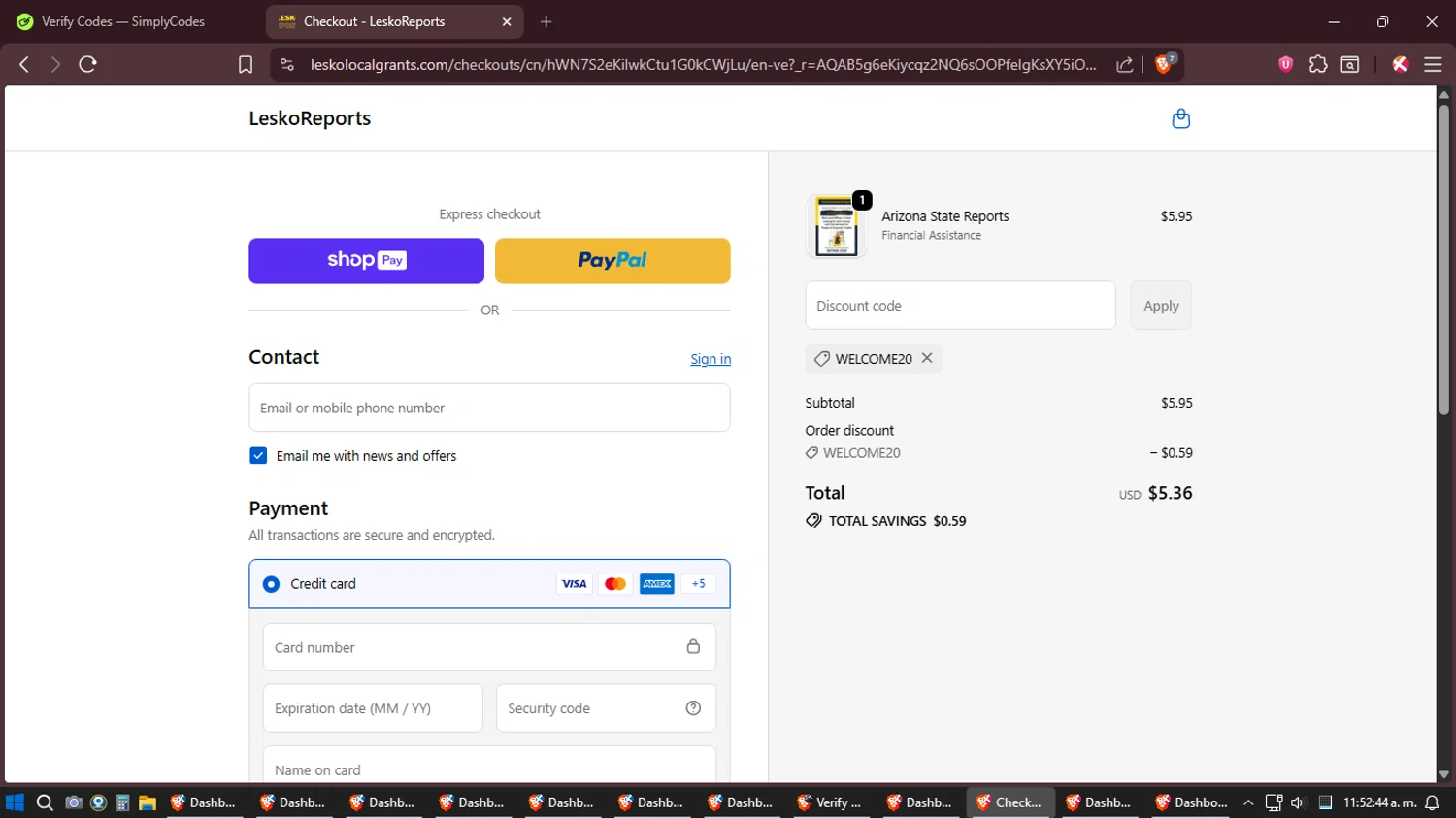Open the Check... taskbar window

[1009, 802]
